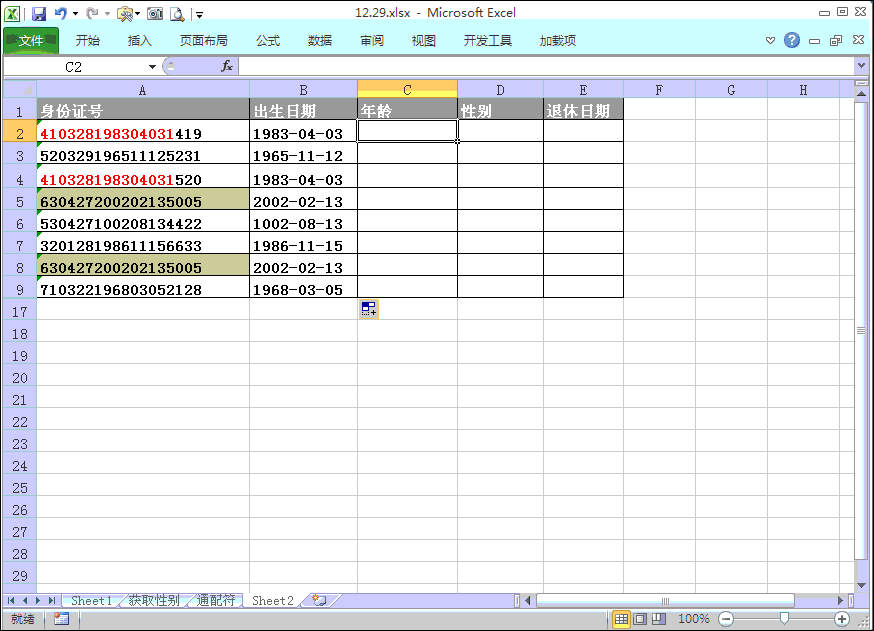
Task: Click the Auto Fill Options icon
Action: 368,308
